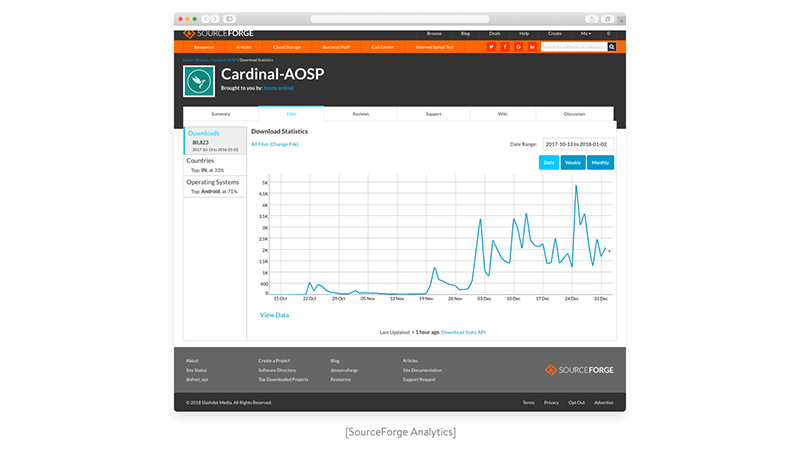
Task: Open footer Terms link
Action: (529, 403)
